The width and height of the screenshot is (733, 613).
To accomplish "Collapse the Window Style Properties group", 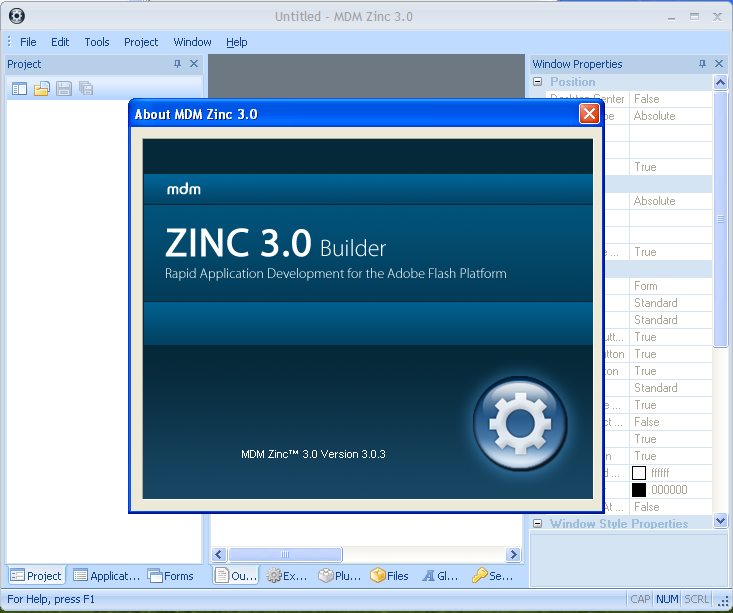I will (538, 523).
